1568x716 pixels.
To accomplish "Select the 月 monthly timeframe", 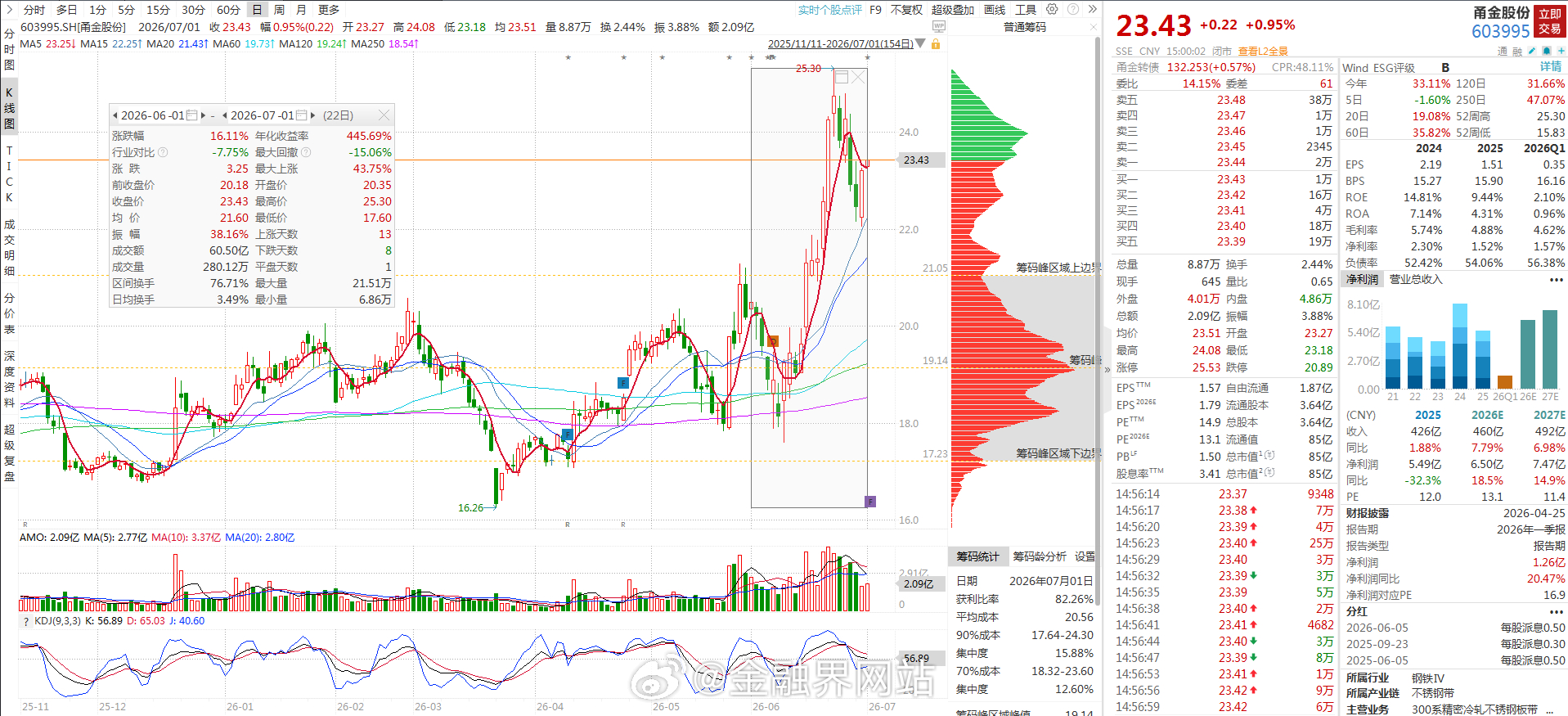I will pyautogui.click(x=301, y=10).
